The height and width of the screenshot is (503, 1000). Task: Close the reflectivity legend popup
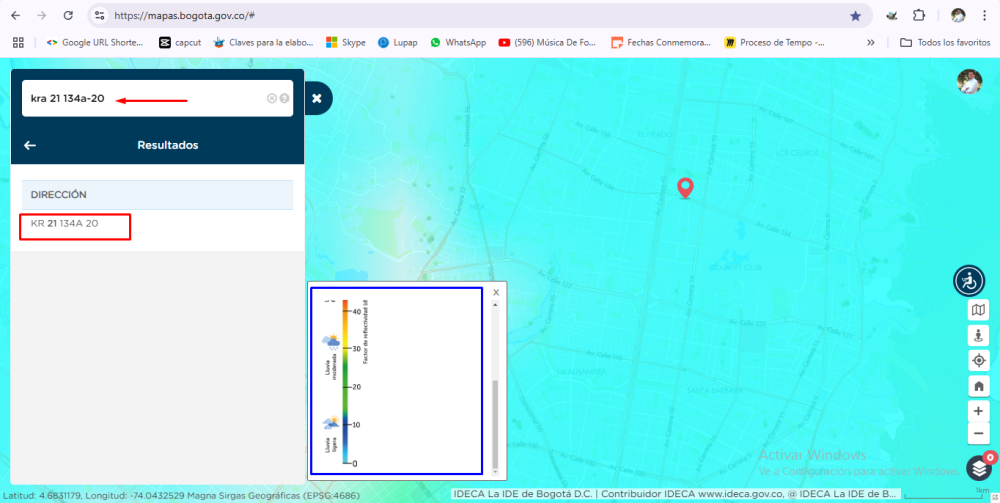[496, 292]
